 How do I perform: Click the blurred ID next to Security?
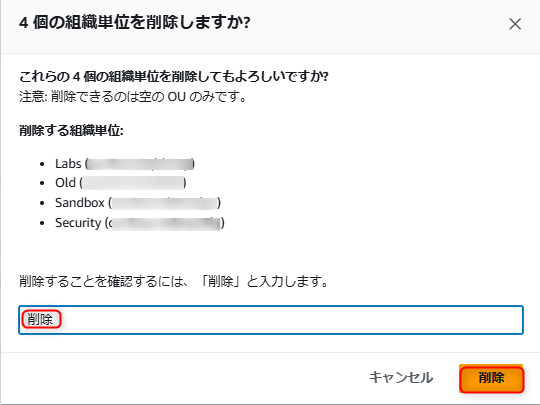click(165, 223)
